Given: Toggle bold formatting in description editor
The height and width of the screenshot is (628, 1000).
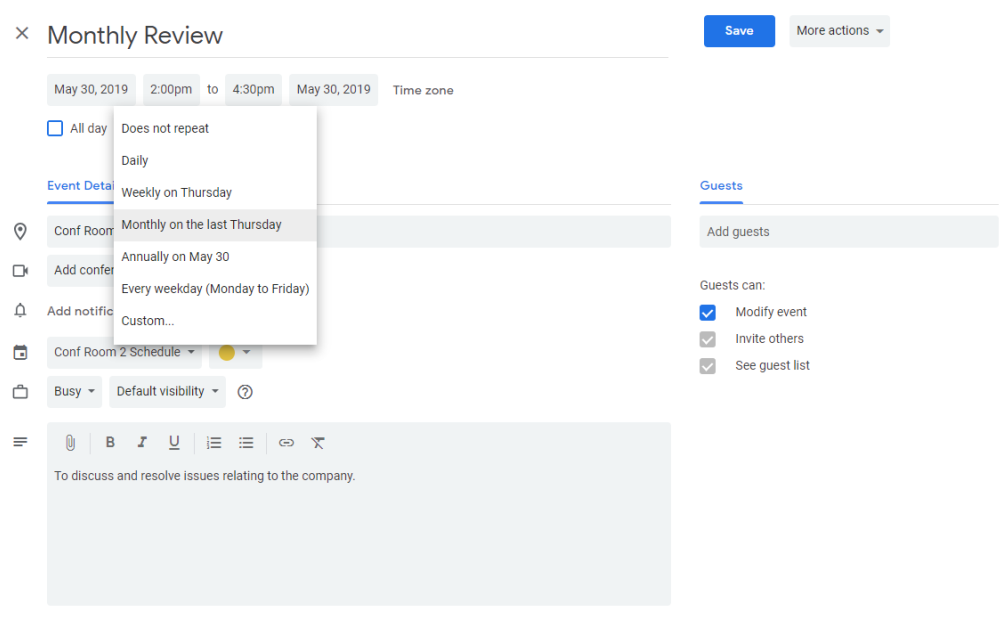Looking at the screenshot, I should click(x=110, y=442).
